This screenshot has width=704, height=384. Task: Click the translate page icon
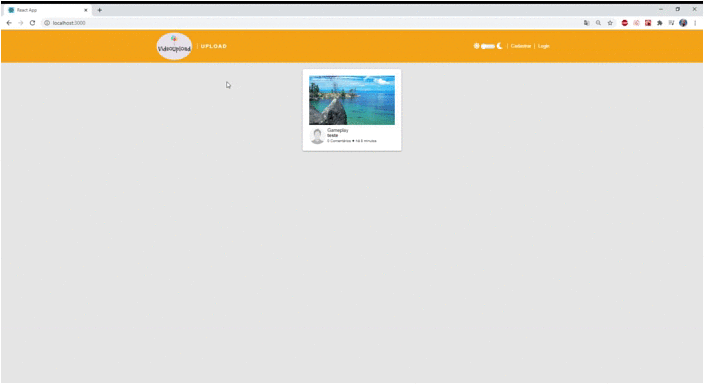(x=586, y=23)
